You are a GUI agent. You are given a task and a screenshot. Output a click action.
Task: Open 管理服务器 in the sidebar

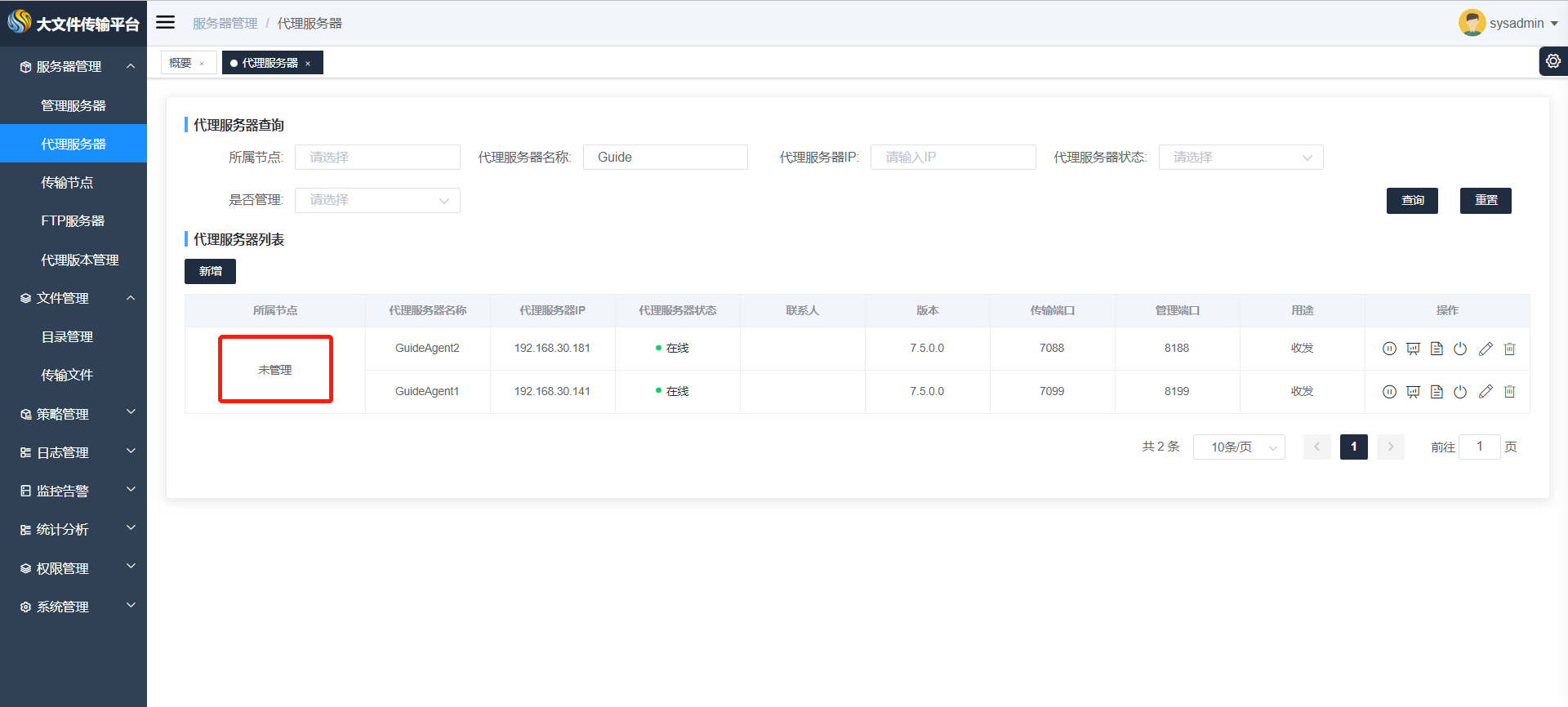pyautogui.click(x=73, y=106)
